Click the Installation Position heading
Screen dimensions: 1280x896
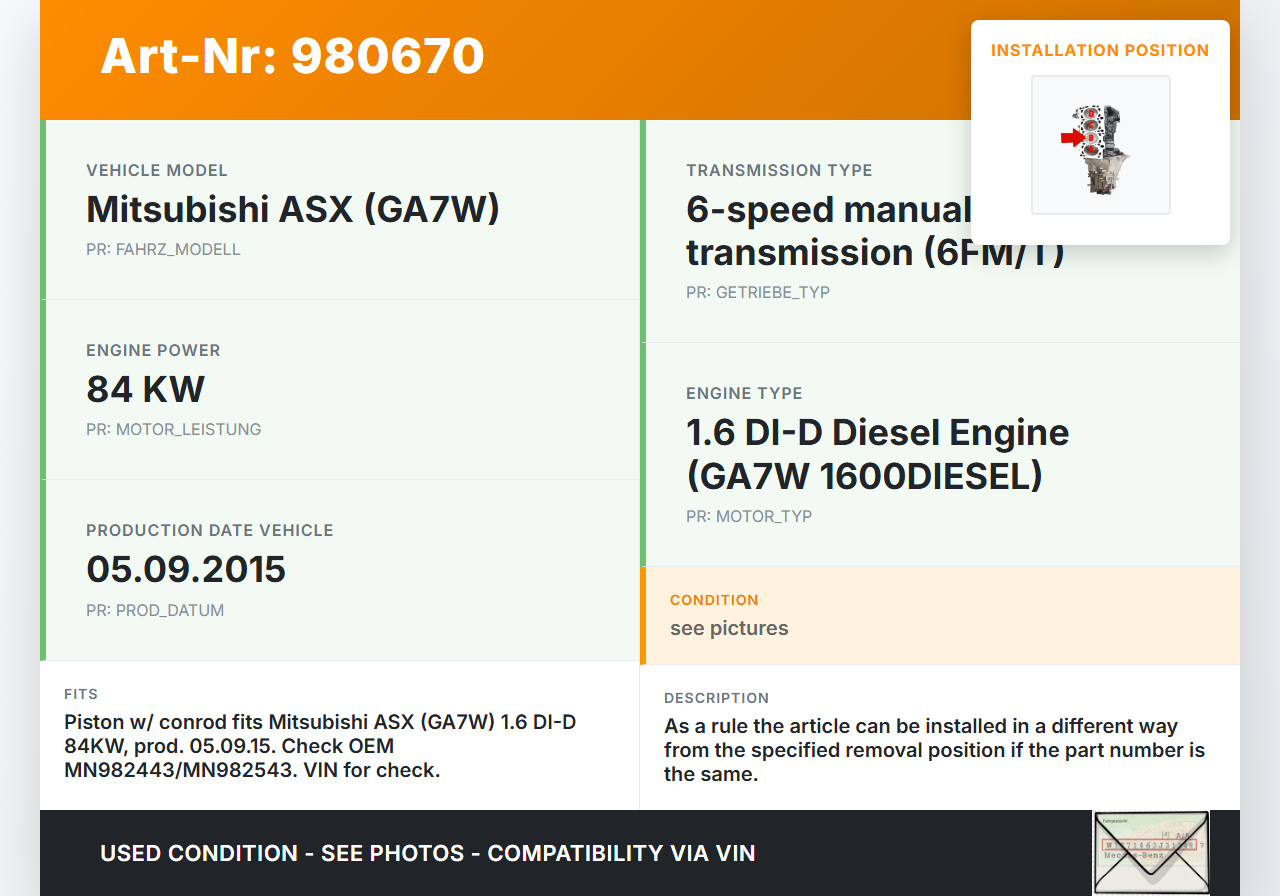(x=1099, y=50)
